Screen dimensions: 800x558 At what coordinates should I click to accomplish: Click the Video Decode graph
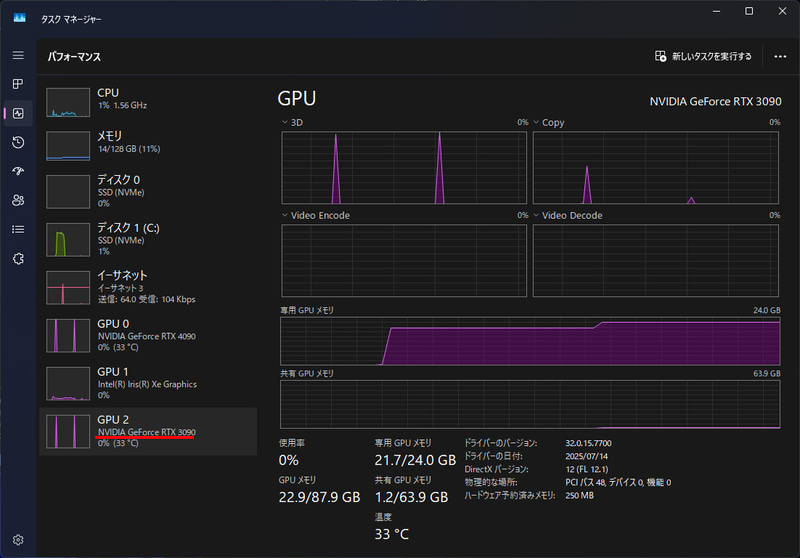coord(656,261)
